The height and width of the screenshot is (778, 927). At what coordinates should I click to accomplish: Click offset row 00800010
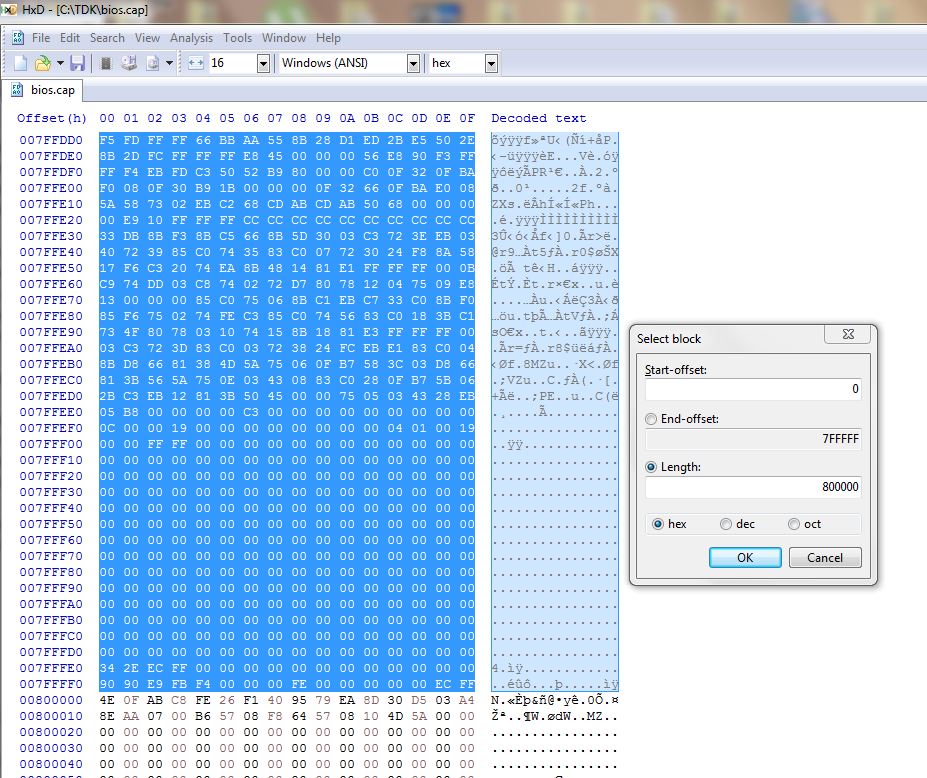pyautogui.click(x=51, y=716)
